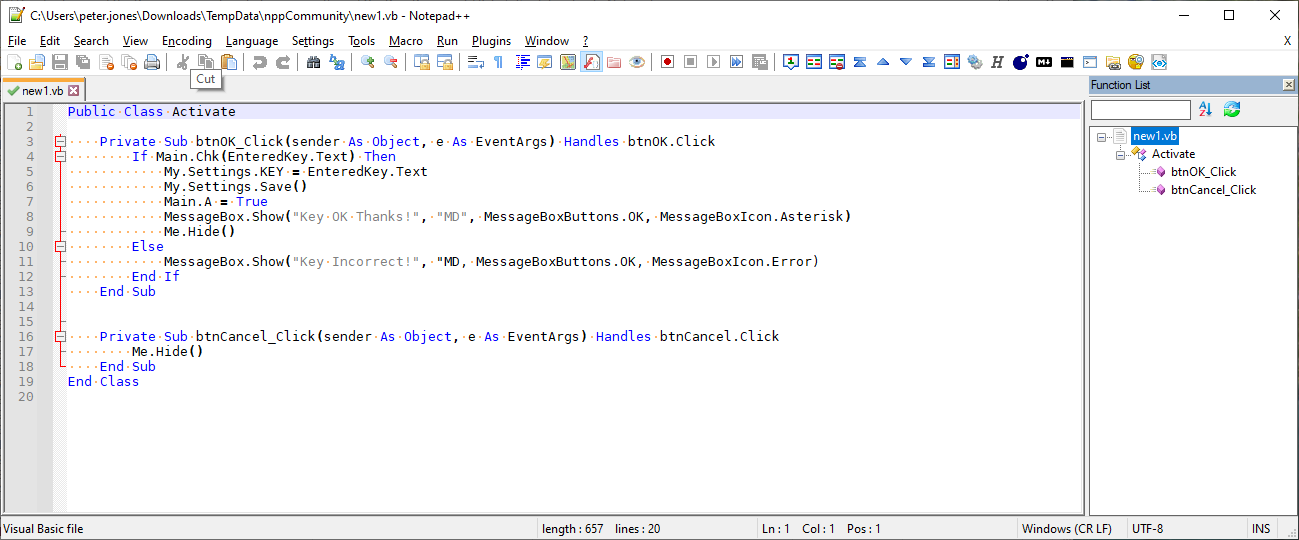Click the Save All toolbar icon

[x=83, y=62]
